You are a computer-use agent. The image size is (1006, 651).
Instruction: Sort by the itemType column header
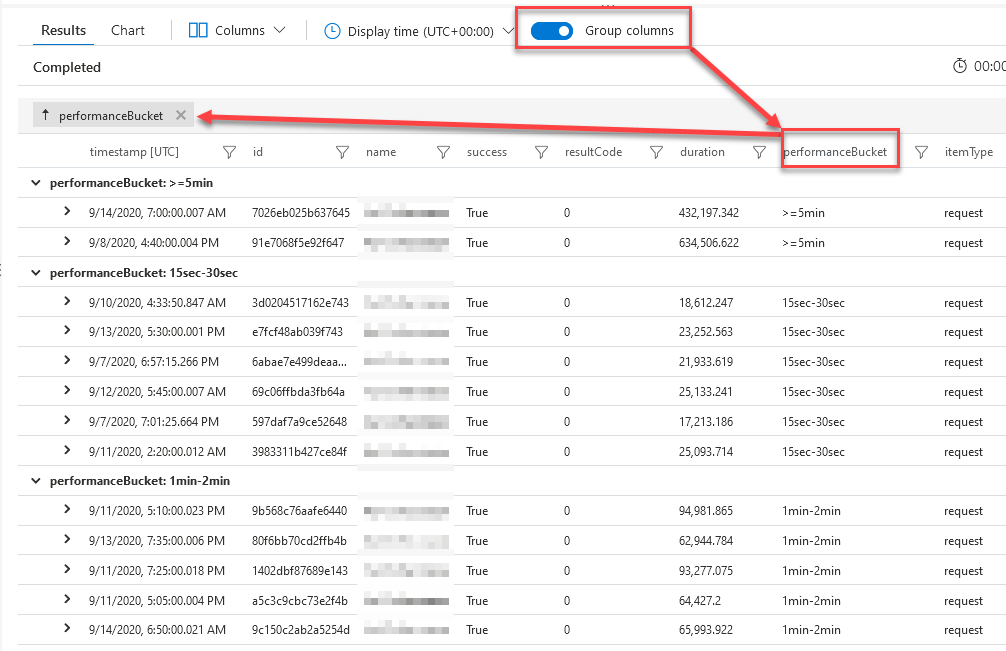[x=968, y=152]
